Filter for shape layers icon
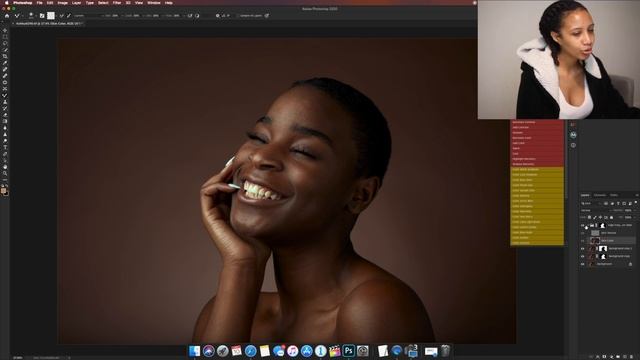The width and height of the screenshot is (640, 360). click(x=624, y=203)
